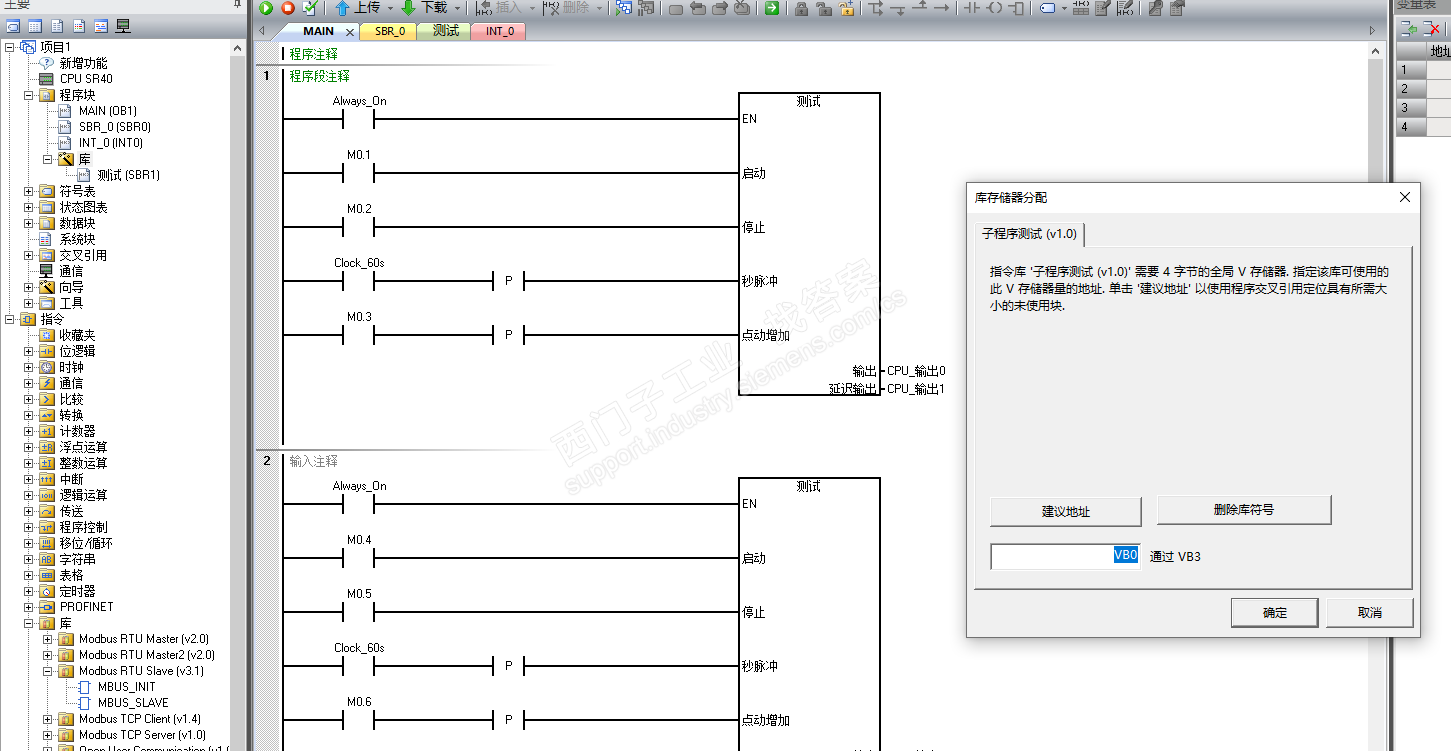Select SBR_0 (SBR0) in the project tree
Viewport: 1451px width, 751px height.
pos(115,127)
